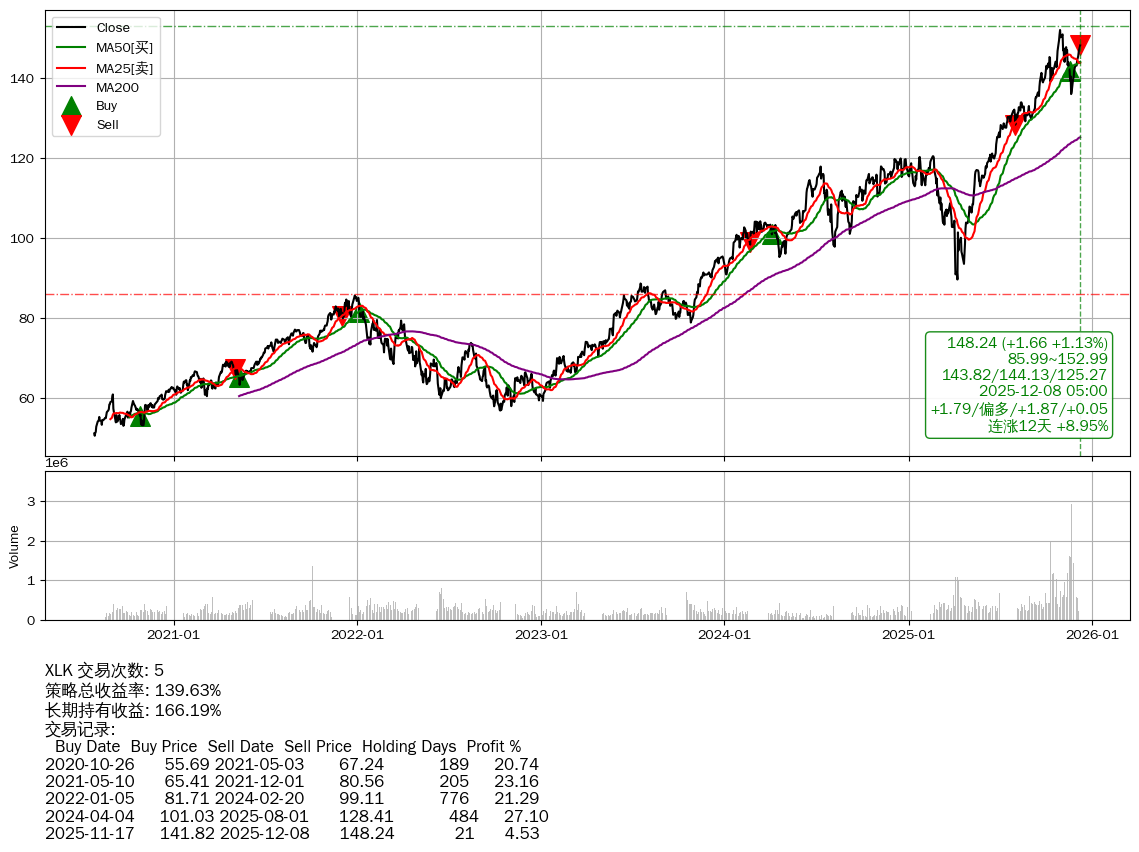Click the 2025-01 x-axis date label

tap(908, 634)
